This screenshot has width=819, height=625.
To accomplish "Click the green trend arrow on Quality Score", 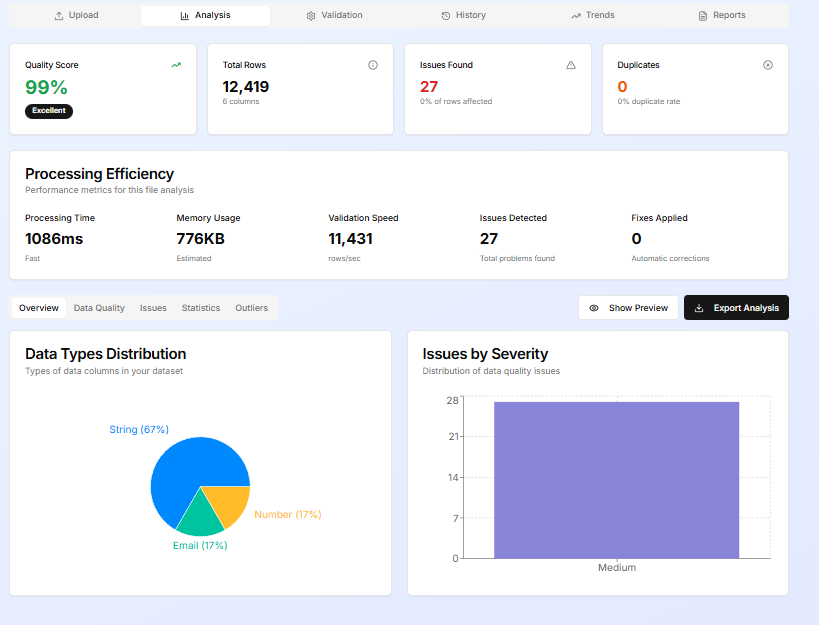I will click(x=176, y=64).
